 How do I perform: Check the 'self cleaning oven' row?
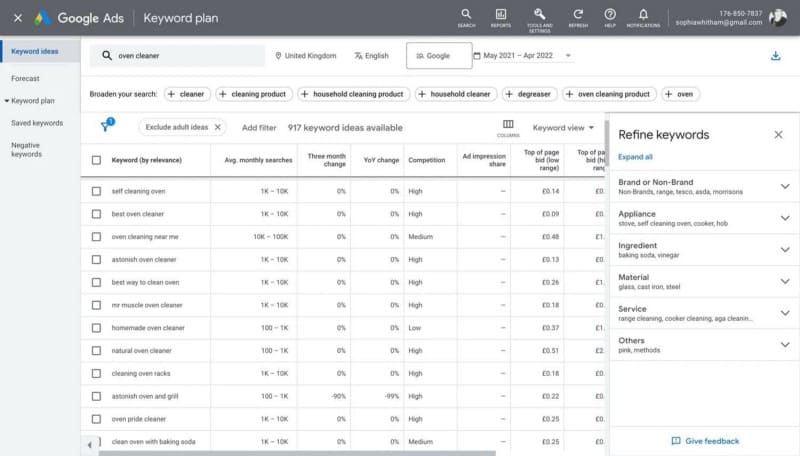tap(96, 191)
